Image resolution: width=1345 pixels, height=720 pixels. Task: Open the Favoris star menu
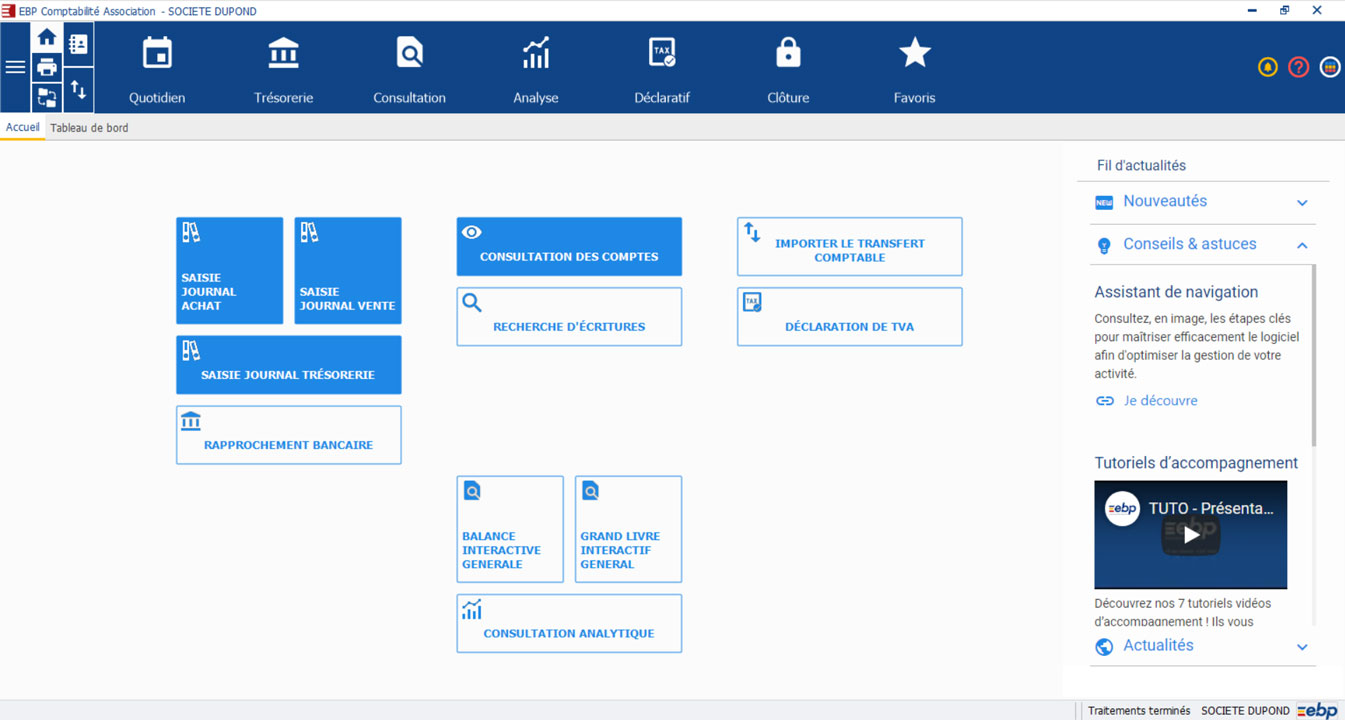(x=914, y=69)
